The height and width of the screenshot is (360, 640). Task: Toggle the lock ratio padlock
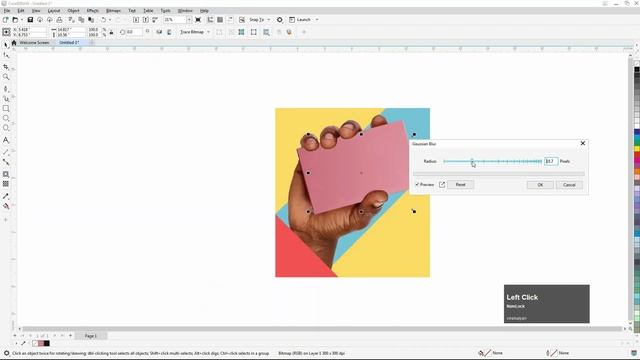pos(111,32)
